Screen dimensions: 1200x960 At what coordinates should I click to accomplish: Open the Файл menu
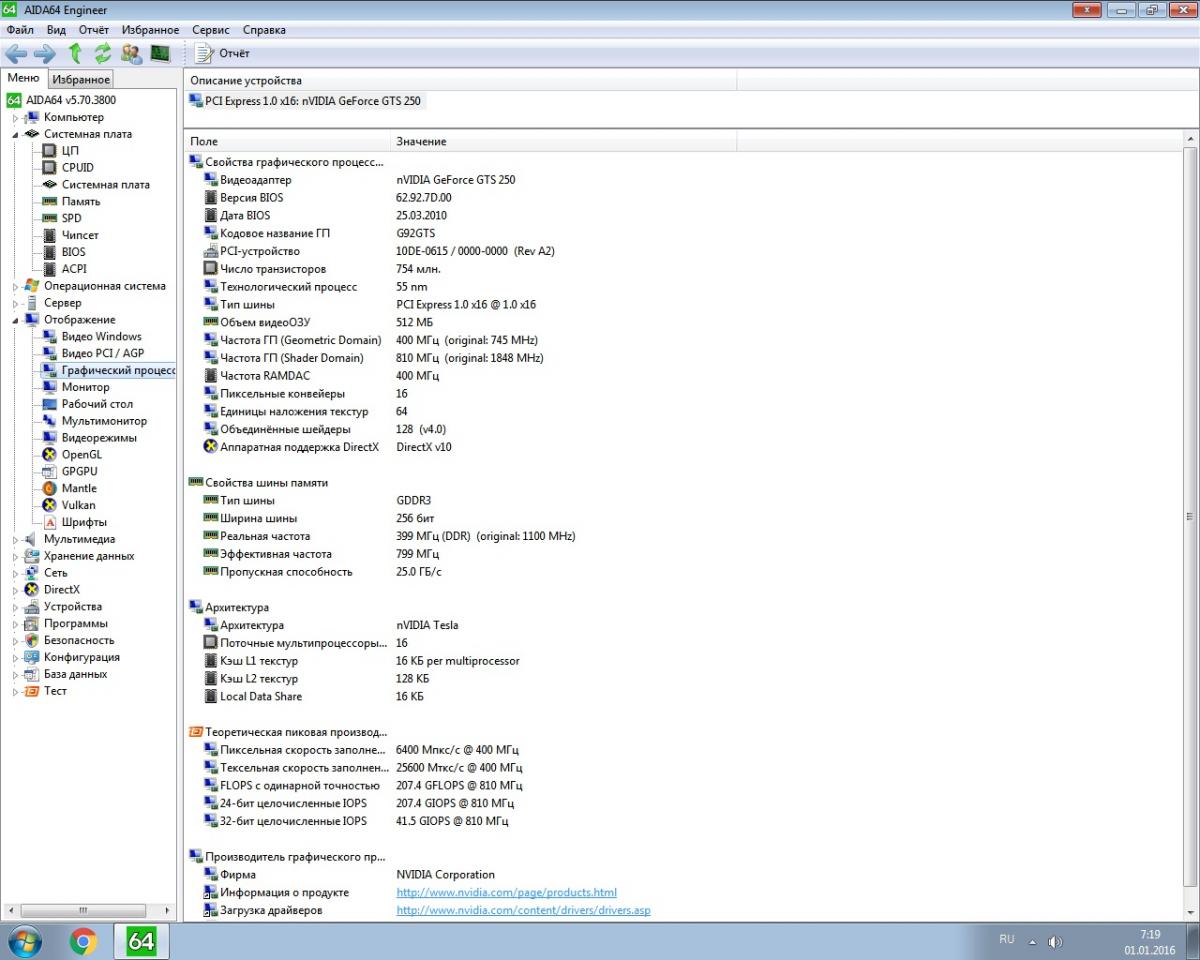pos(20,30)
